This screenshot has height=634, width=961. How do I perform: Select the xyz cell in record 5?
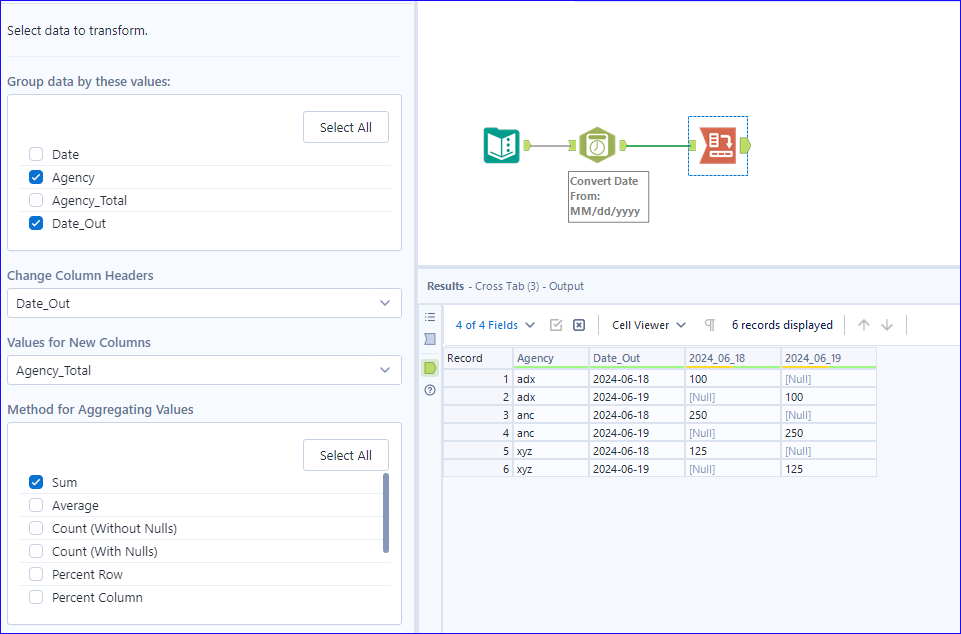click(551, 451)
